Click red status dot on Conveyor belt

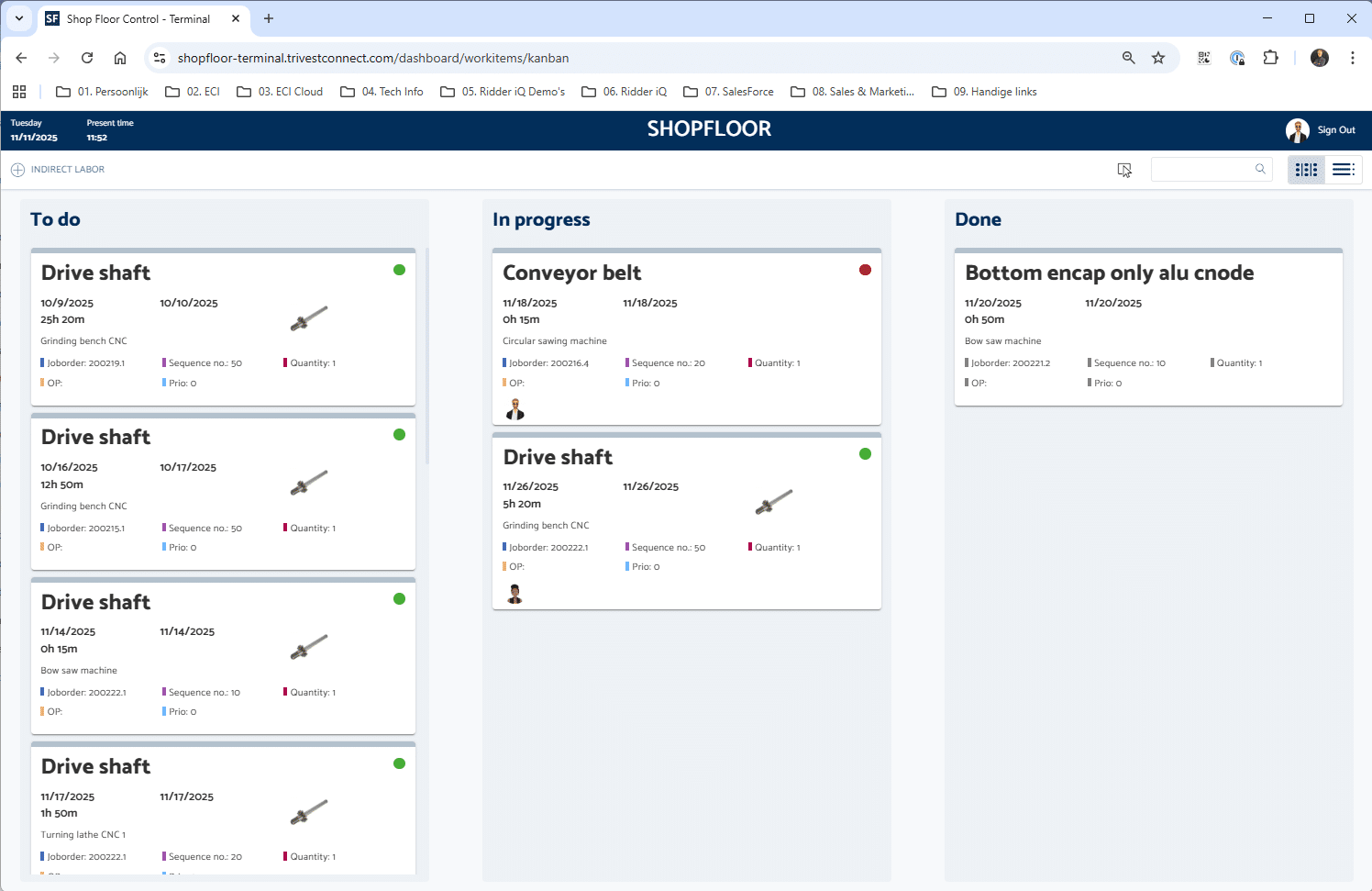865,270
